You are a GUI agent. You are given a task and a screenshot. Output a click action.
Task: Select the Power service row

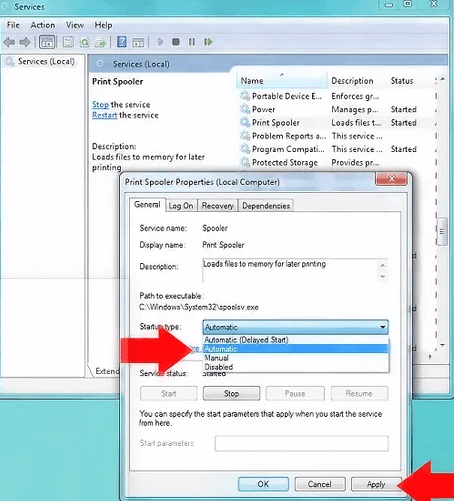click(x=263, y=109)
